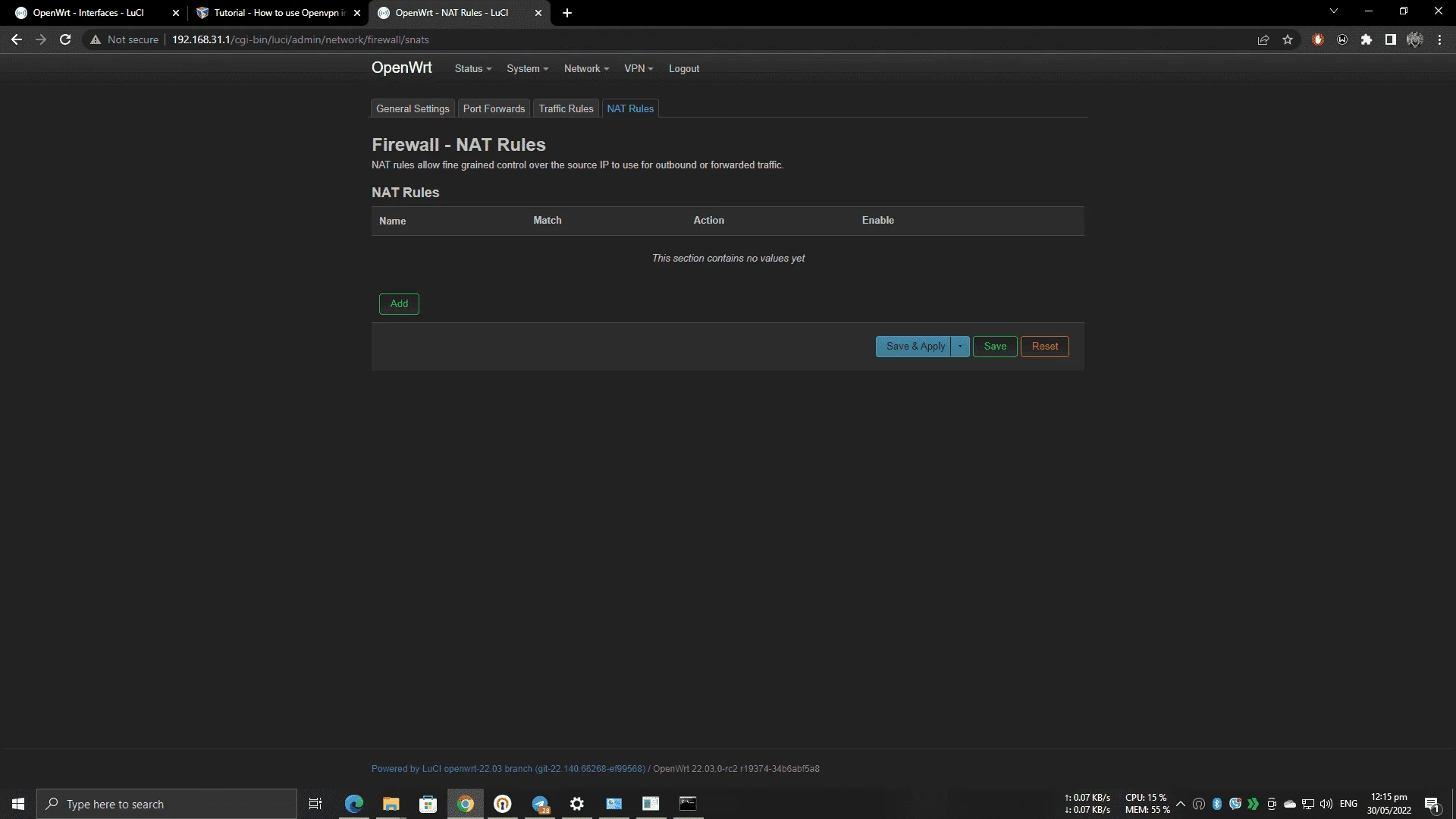
Task: Open the W circle extension icon
Action: point(1342,39)
